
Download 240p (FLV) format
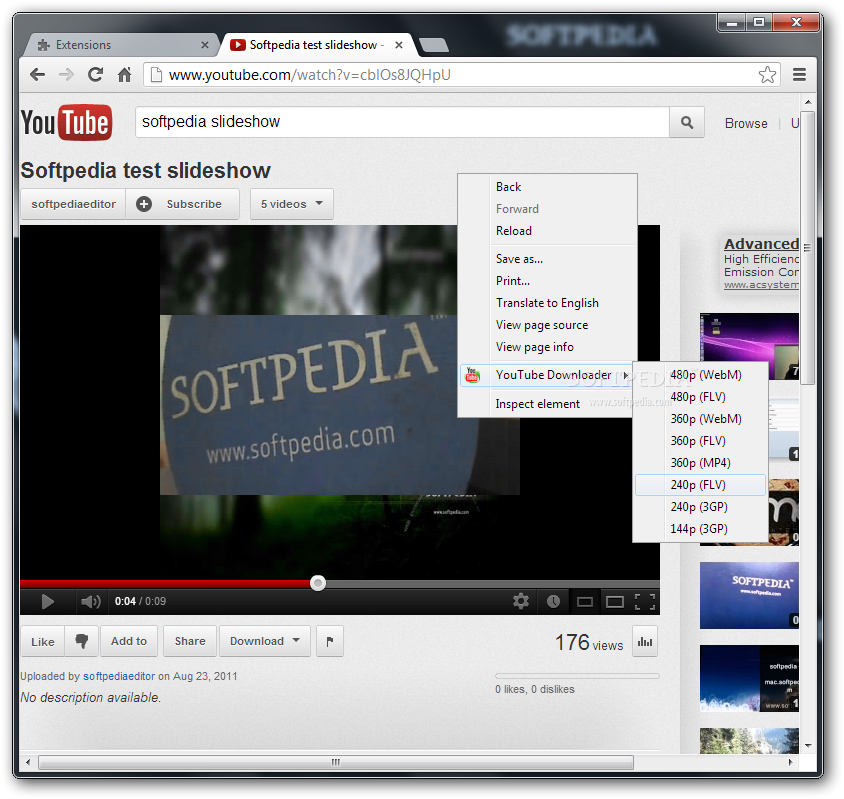point(700,485)
